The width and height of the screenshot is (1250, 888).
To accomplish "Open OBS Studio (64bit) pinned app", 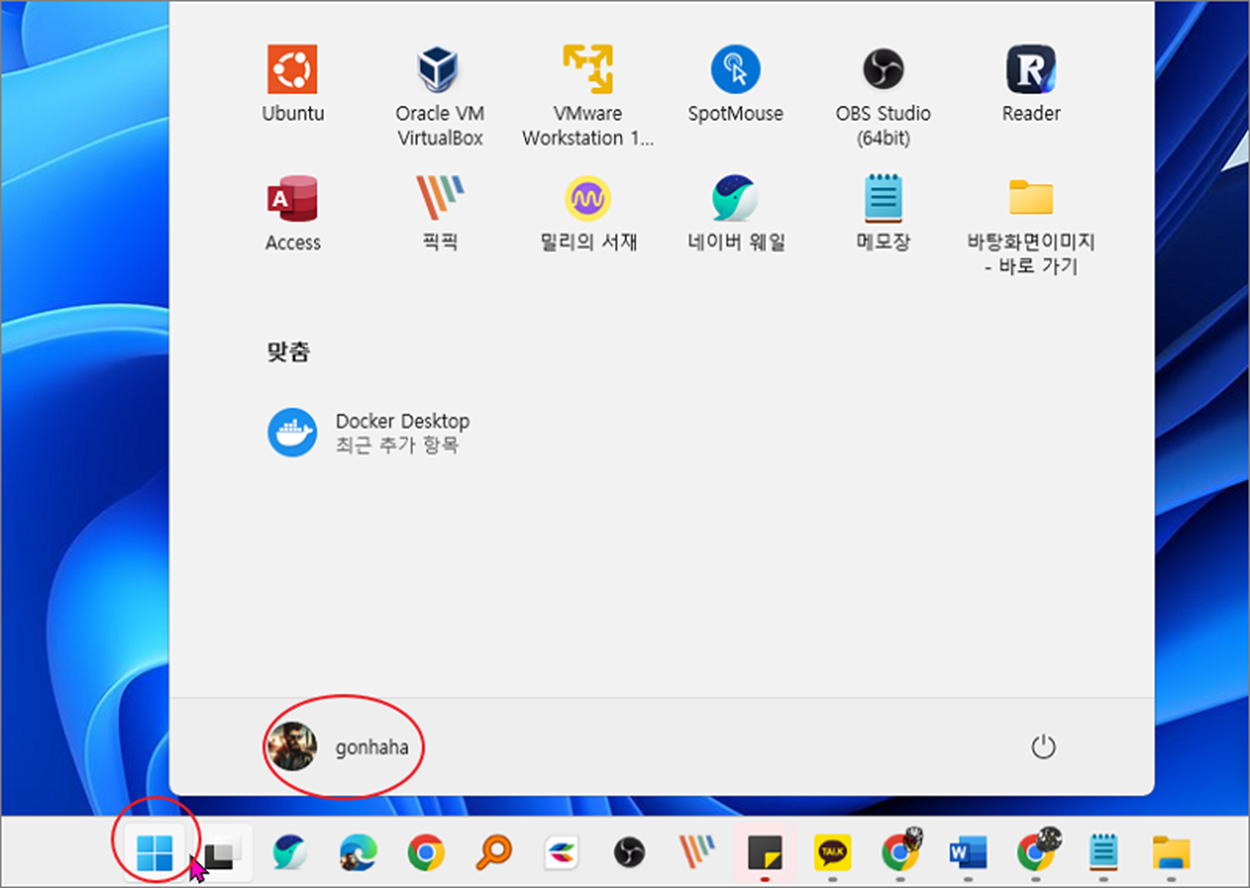I will 883,97.
